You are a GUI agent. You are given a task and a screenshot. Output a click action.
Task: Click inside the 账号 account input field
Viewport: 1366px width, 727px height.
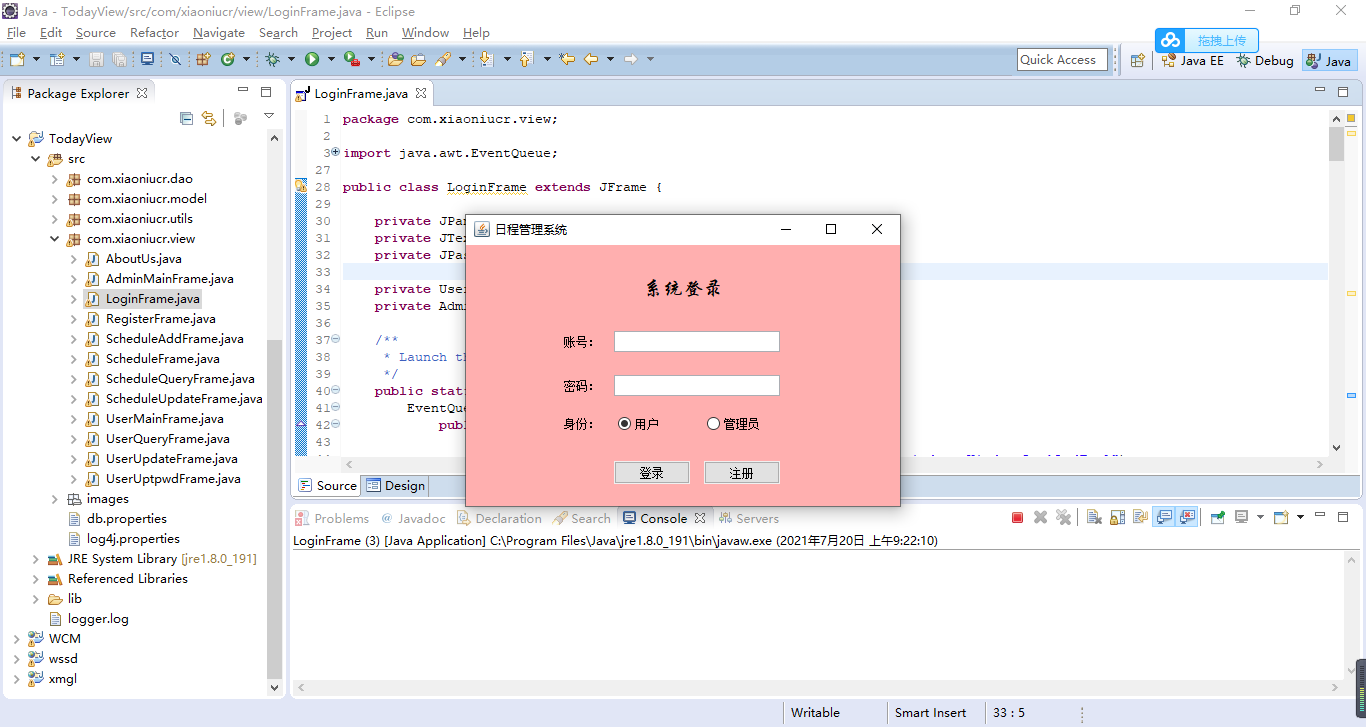point(696,341)
